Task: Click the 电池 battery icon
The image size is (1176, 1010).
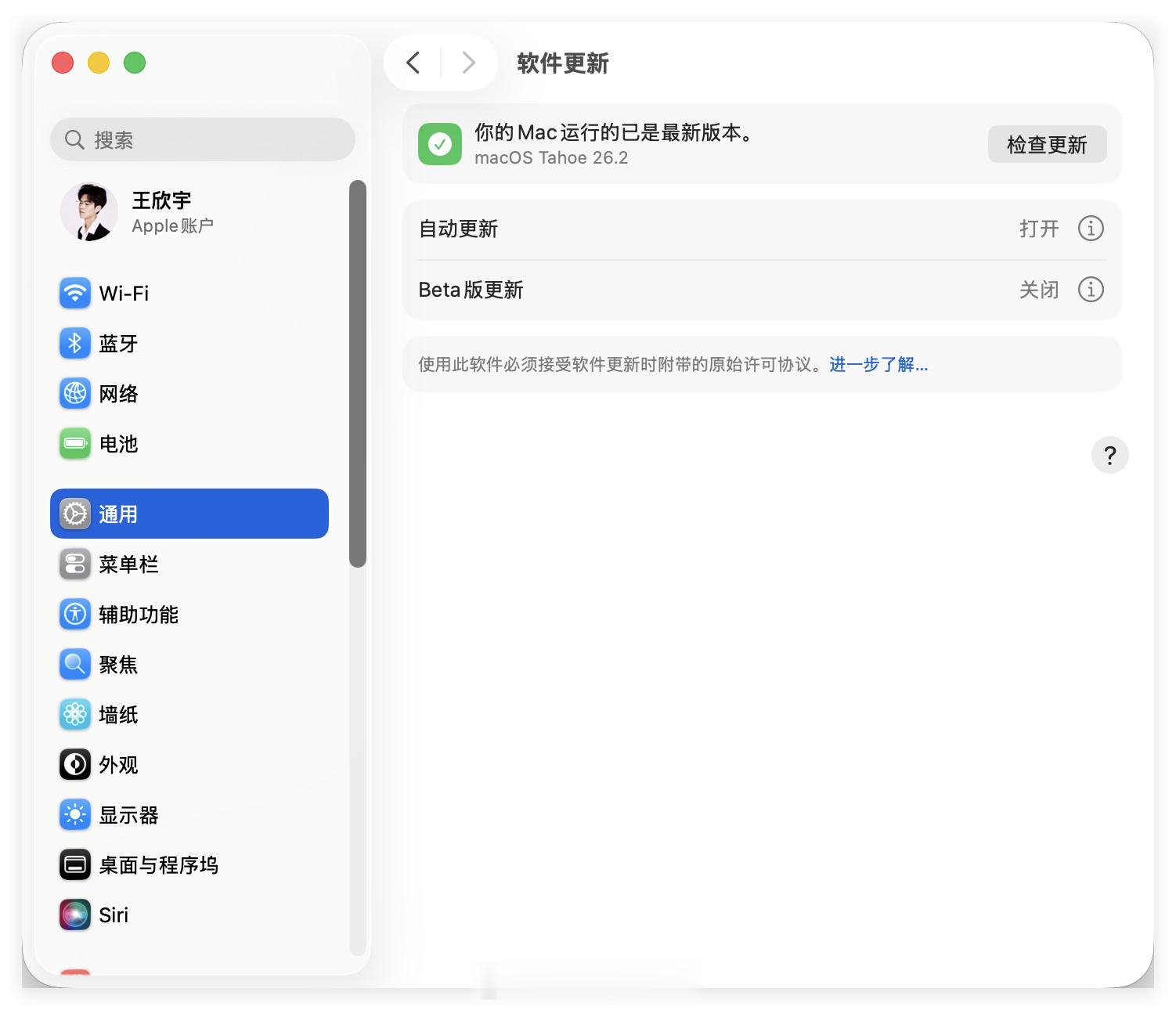Action: click(75, 443)
